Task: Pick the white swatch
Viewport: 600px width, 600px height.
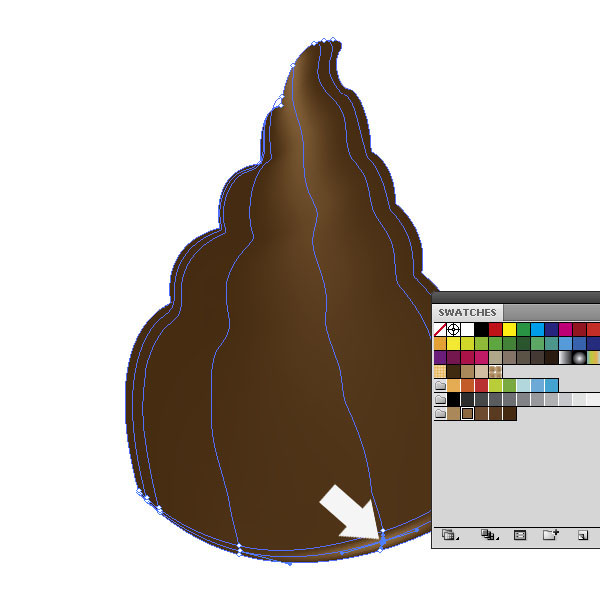Action: [x=467, y=329]
